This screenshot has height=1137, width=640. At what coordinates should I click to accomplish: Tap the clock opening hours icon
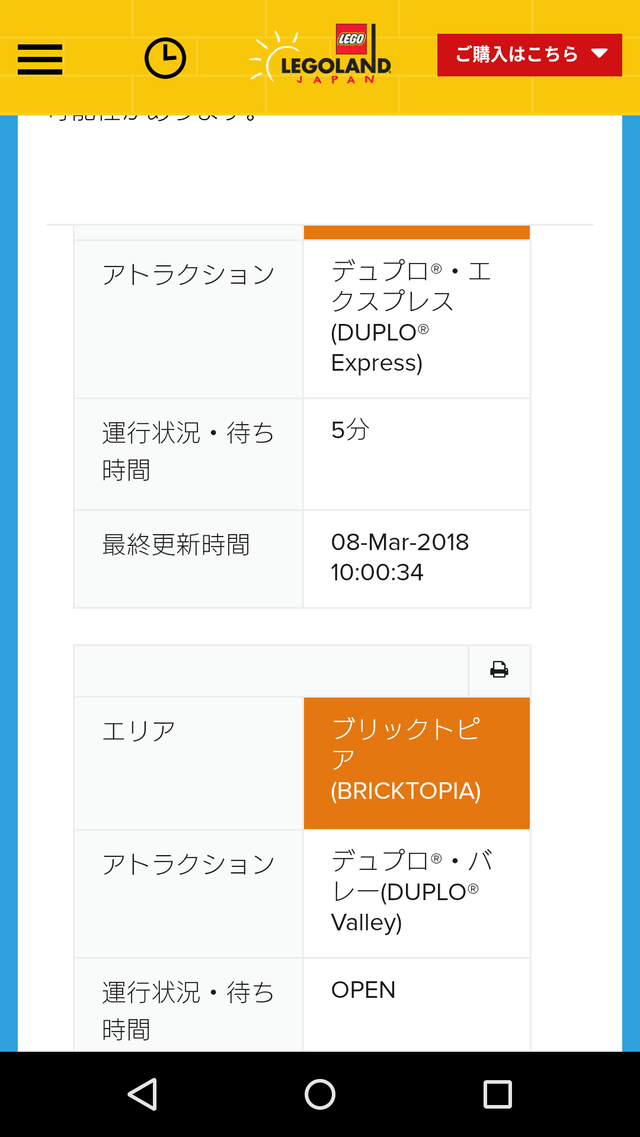(165, 58)
